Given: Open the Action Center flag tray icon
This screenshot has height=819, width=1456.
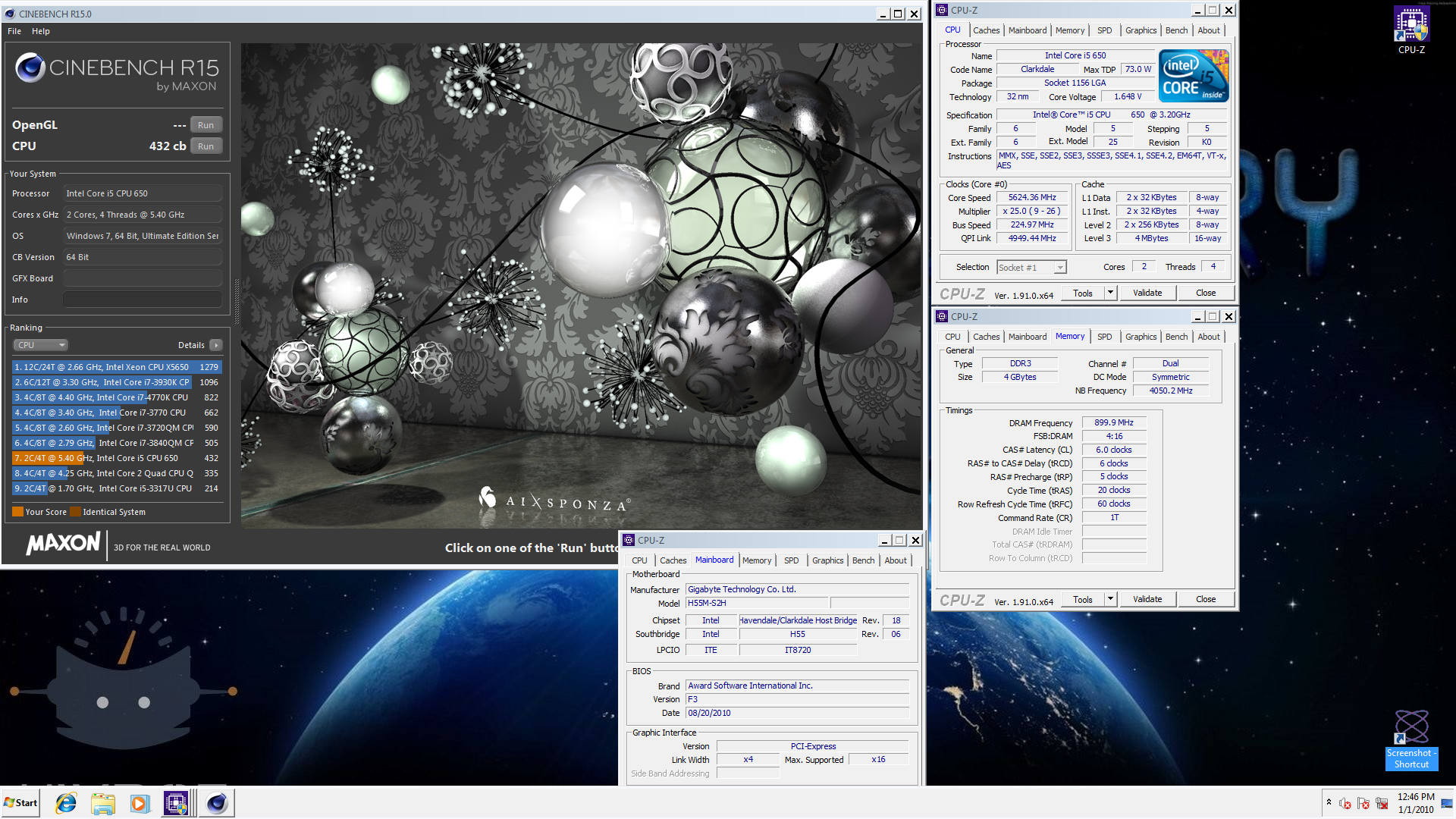Looking at the screenshot, I should 1363,803.
